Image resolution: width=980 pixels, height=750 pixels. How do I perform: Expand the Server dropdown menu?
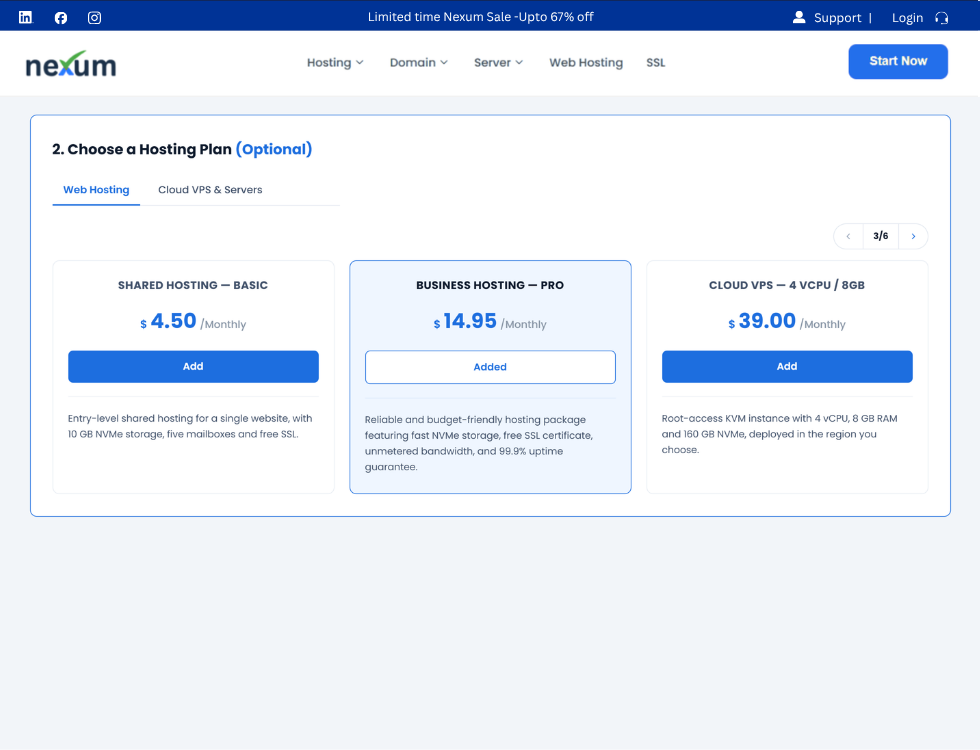coord(498,62)
